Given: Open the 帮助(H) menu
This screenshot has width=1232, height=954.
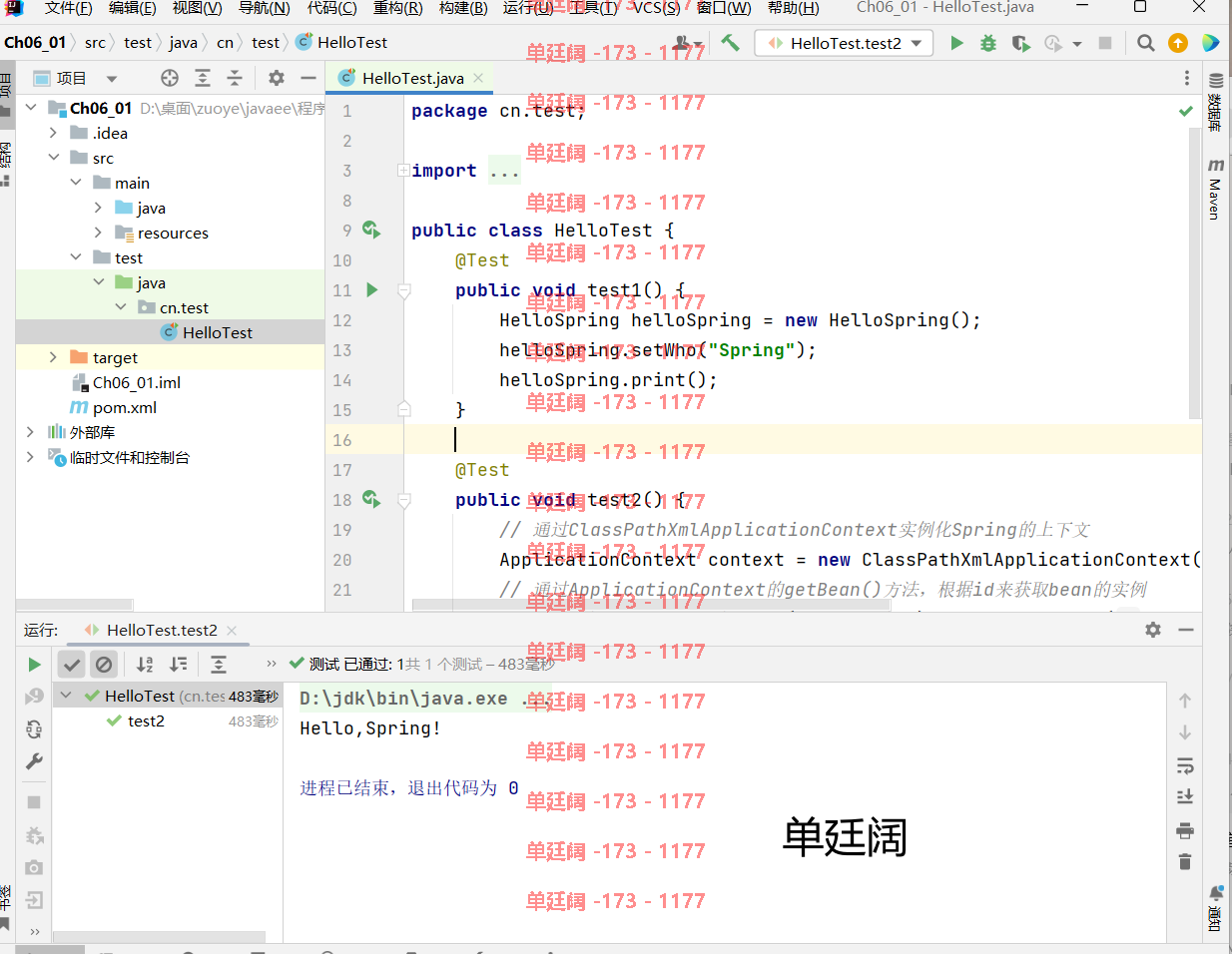Looking at the screenshot, I should (x=794, y=8).
